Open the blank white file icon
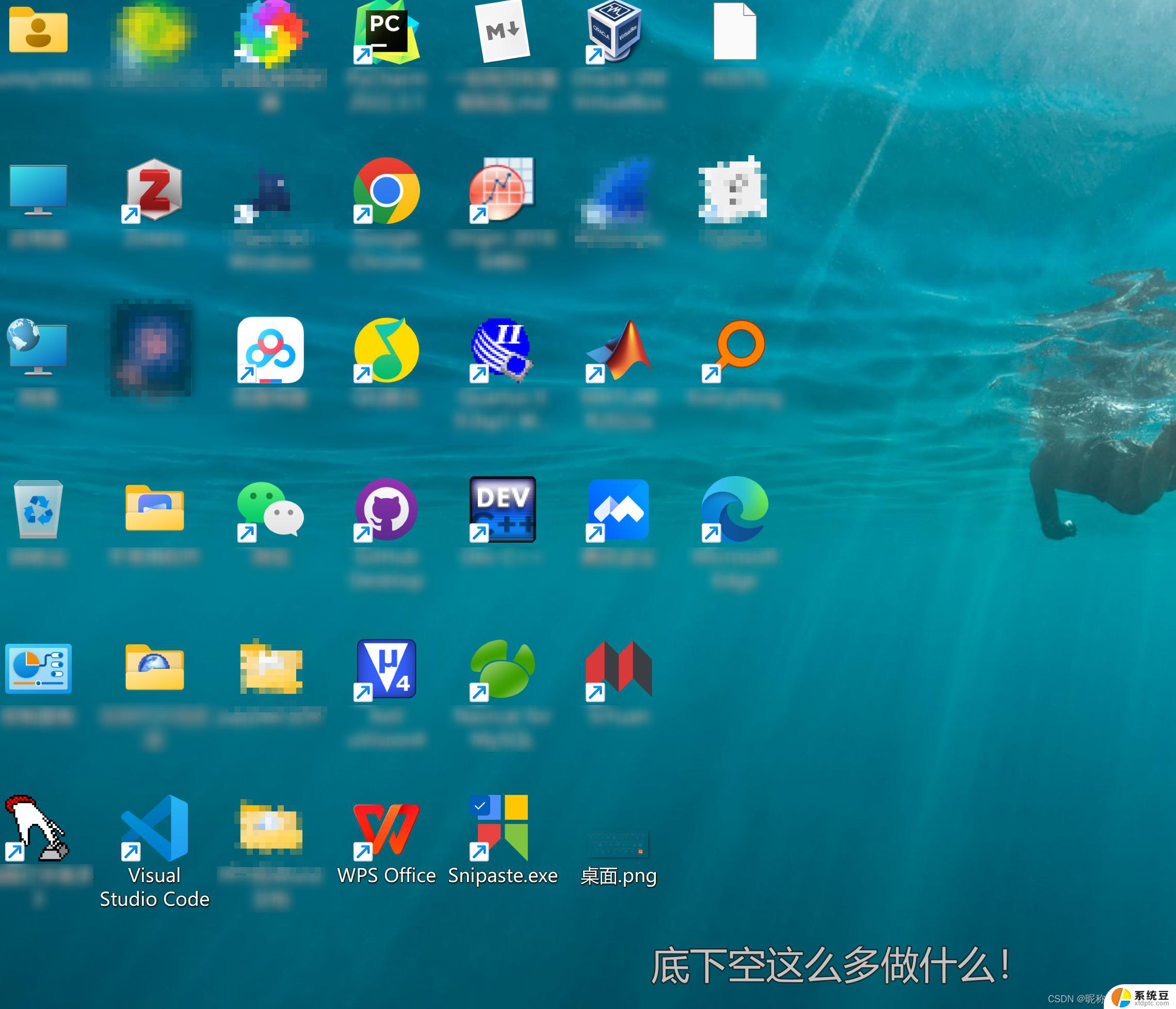The width and height of the screenshot is (1176, 1009). (735, 32)
